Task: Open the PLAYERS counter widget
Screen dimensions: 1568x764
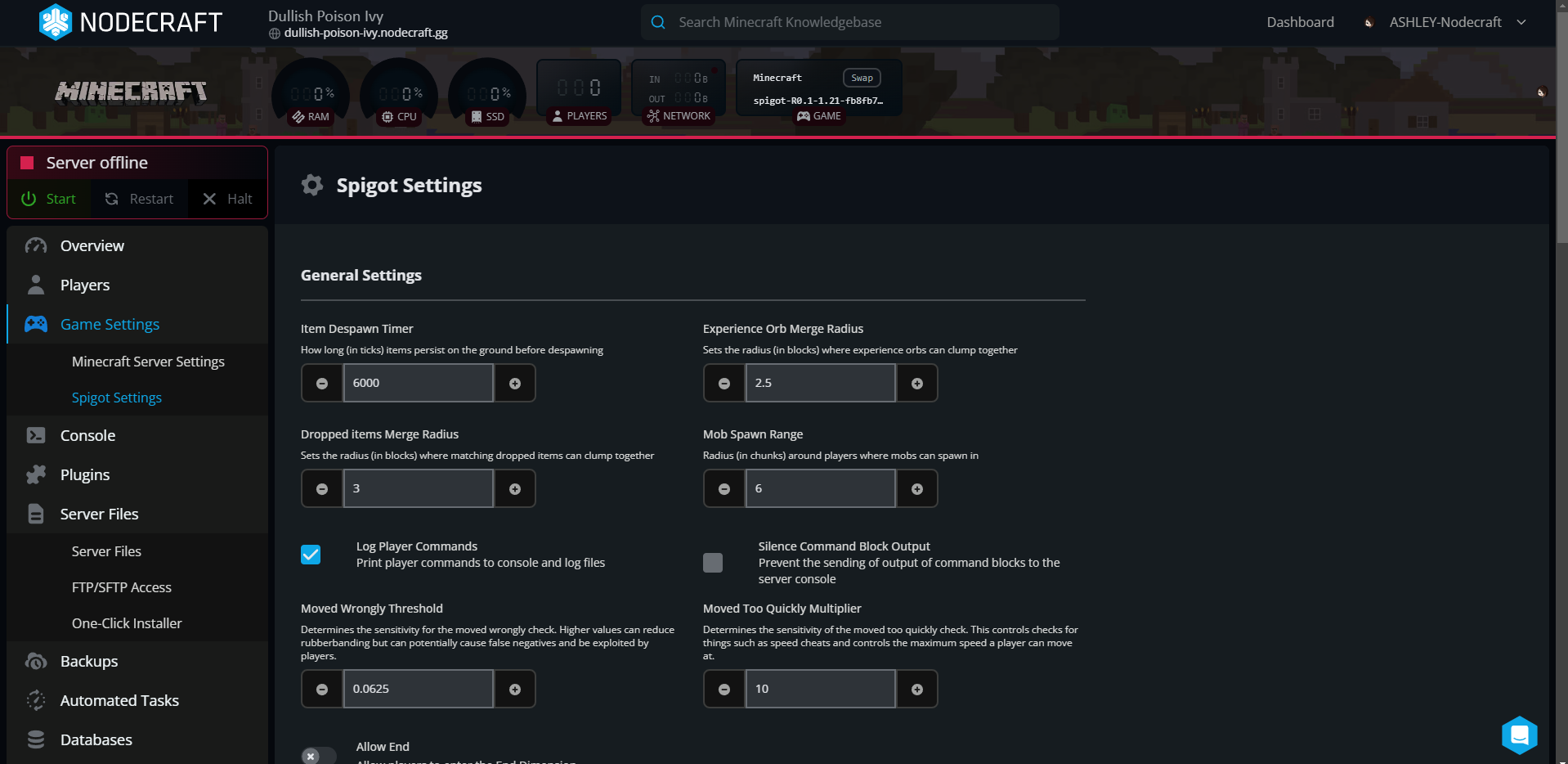Action: coord(579,92)
